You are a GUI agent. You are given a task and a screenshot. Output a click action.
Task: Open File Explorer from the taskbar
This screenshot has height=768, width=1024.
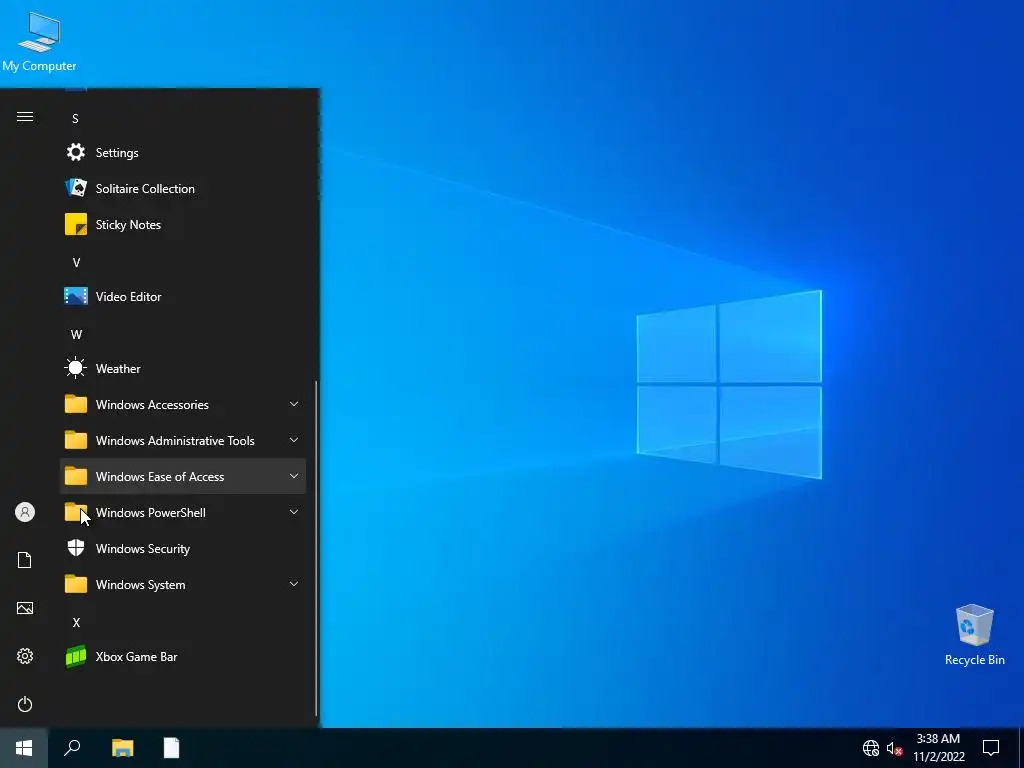coord(123,748)
